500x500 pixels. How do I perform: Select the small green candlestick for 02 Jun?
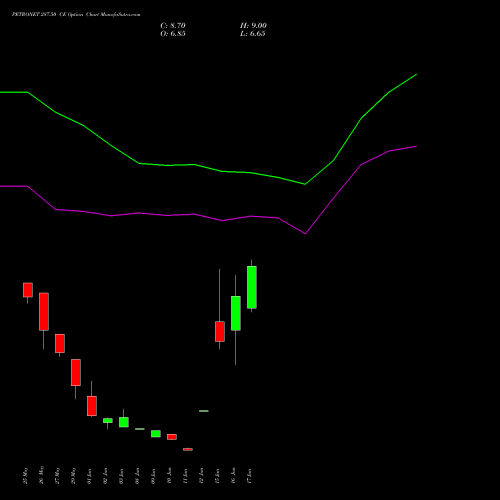click(108, 421)
